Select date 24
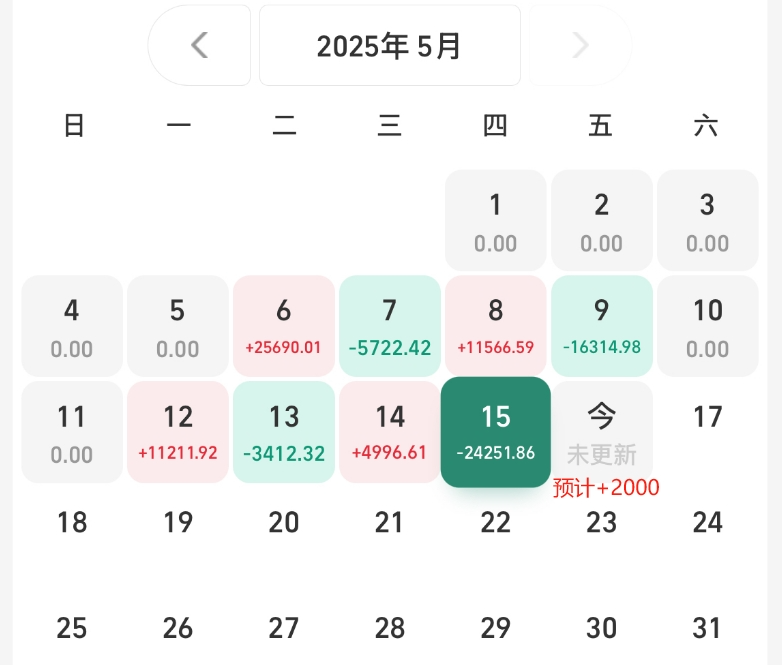Screen dimensions: 782x665 pyautogui.click(x=708, y=523)
